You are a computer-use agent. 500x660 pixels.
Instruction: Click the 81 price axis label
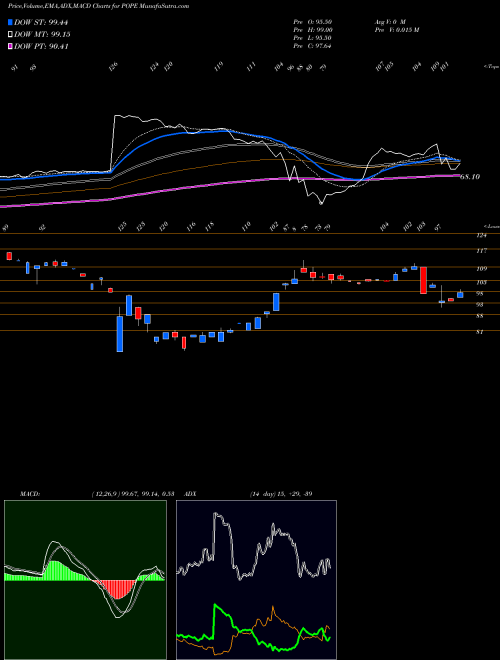click(x=480, y=332)
